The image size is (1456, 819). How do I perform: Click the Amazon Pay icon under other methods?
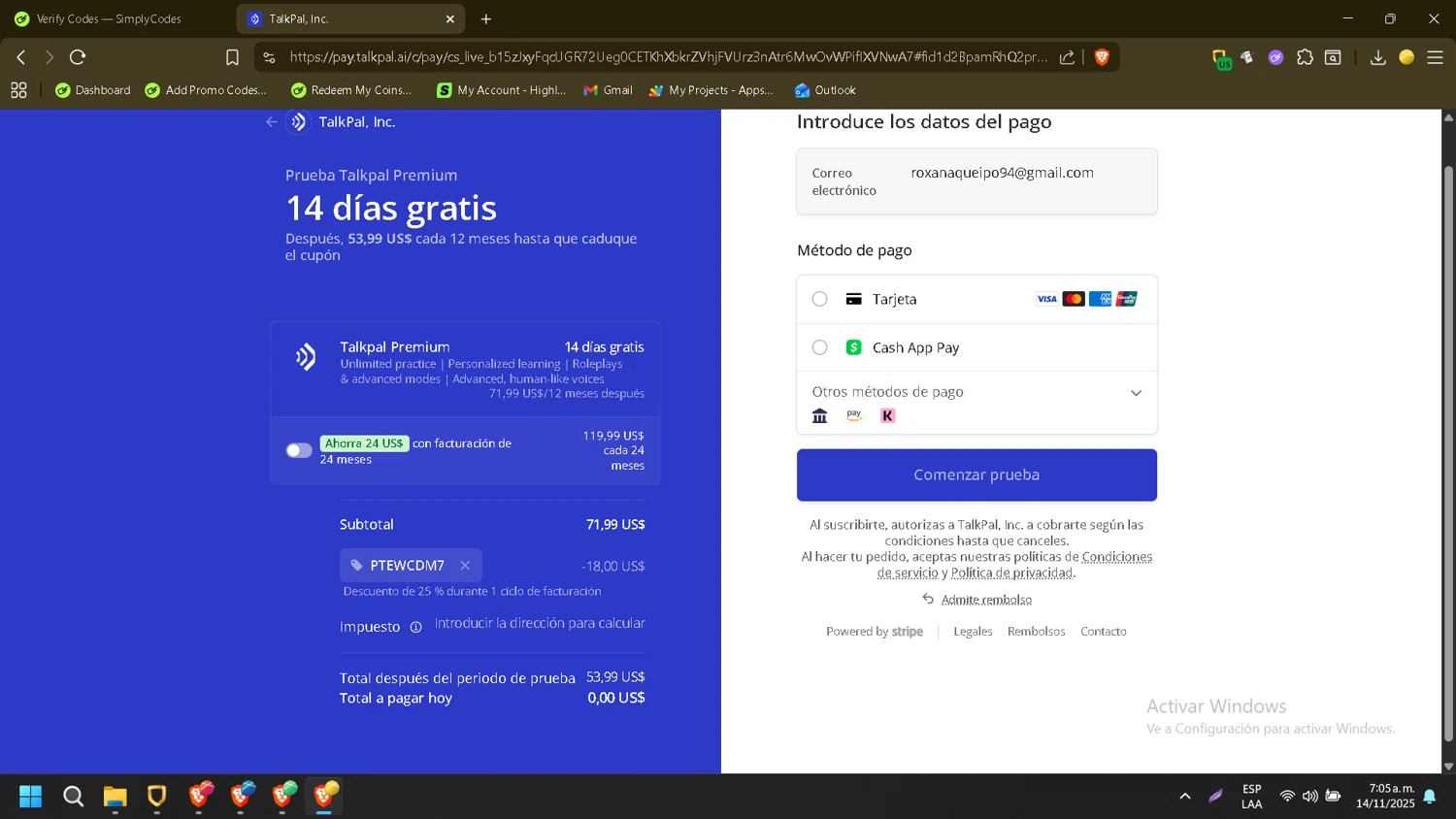pyautogui.click(x=854, y=415)
